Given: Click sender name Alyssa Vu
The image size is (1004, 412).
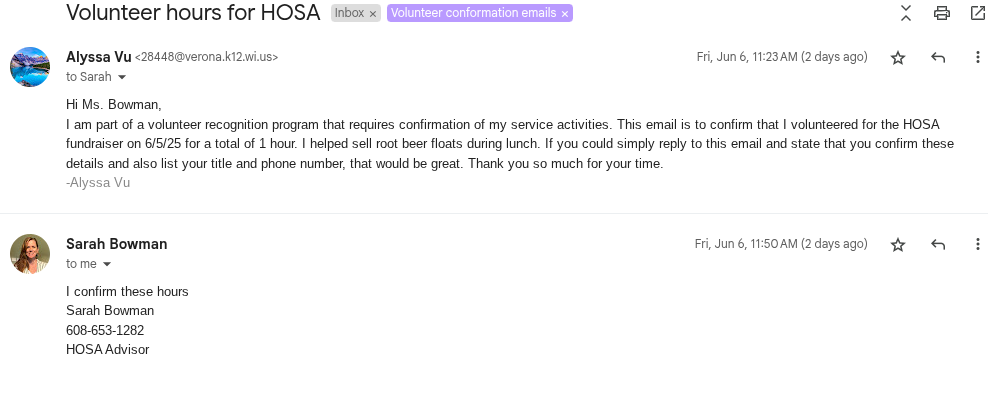Looking at the screenshot, I should (98, 57).
